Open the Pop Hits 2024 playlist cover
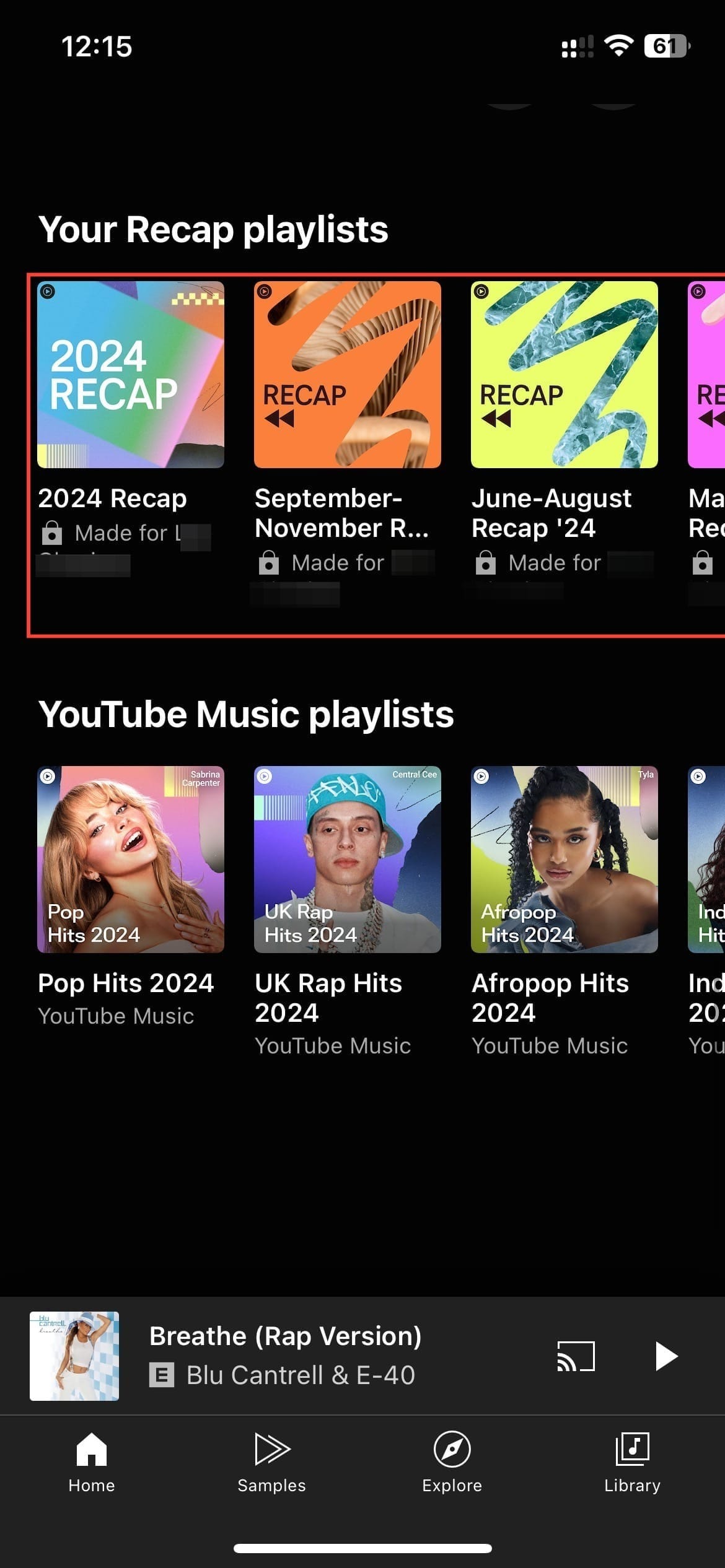Screen dimensions: 725x1568 click(131, 860)
